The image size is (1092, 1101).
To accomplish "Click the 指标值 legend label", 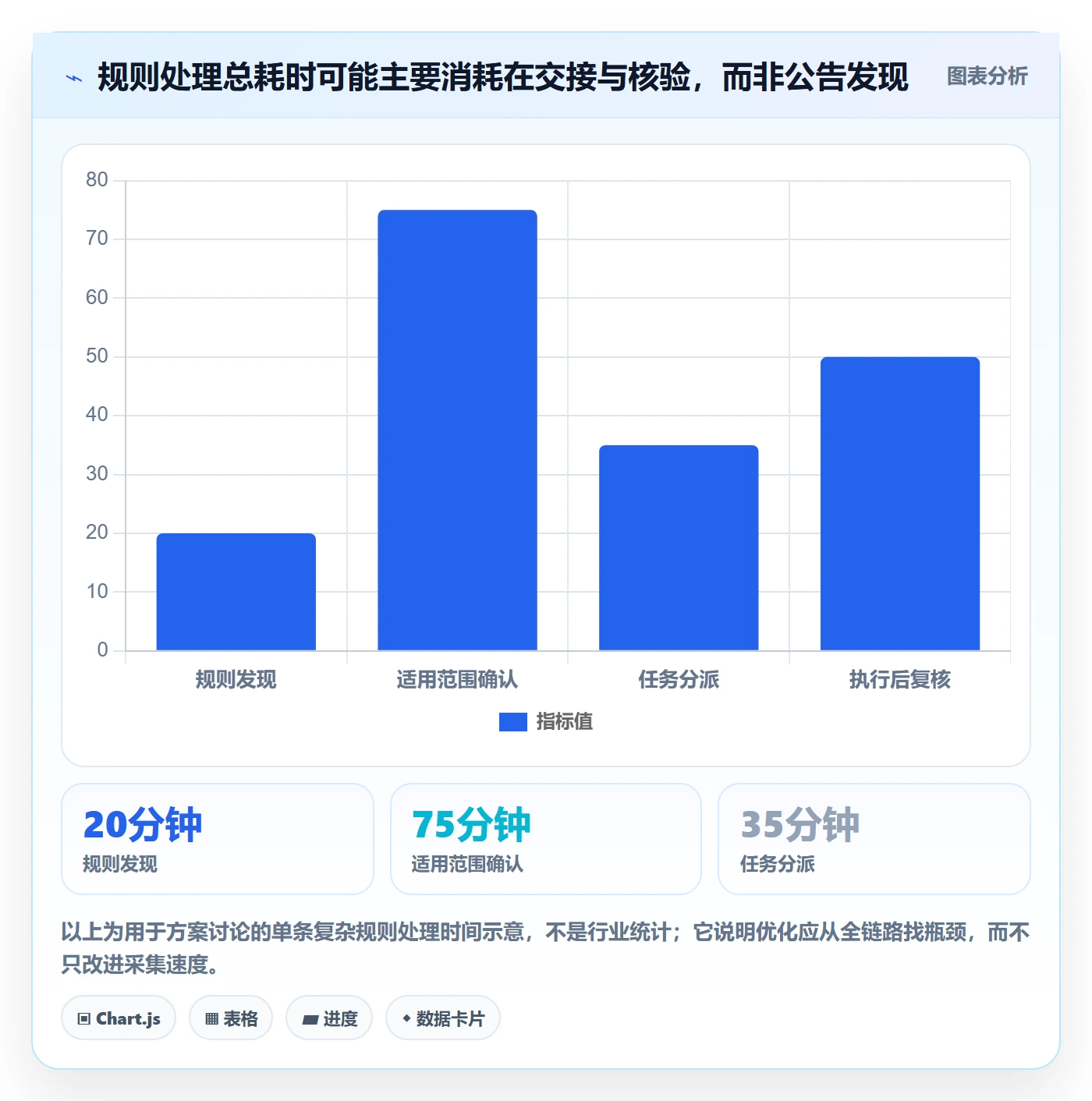I will (x=565, y=722).
